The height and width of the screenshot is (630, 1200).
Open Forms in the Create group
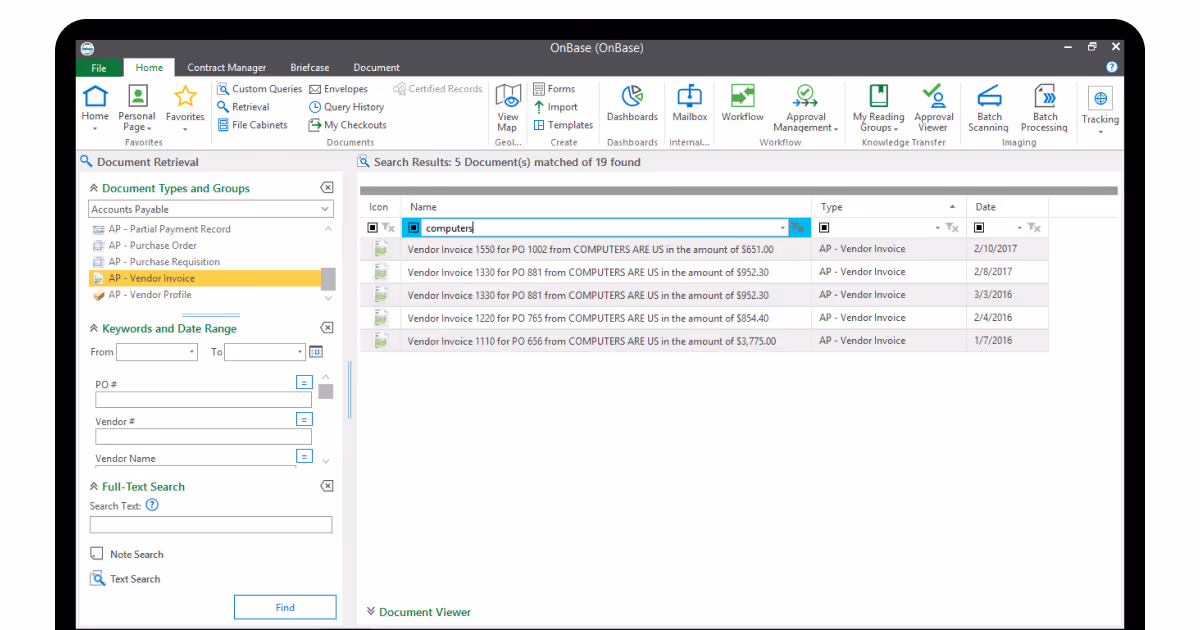tap(554, 89)
